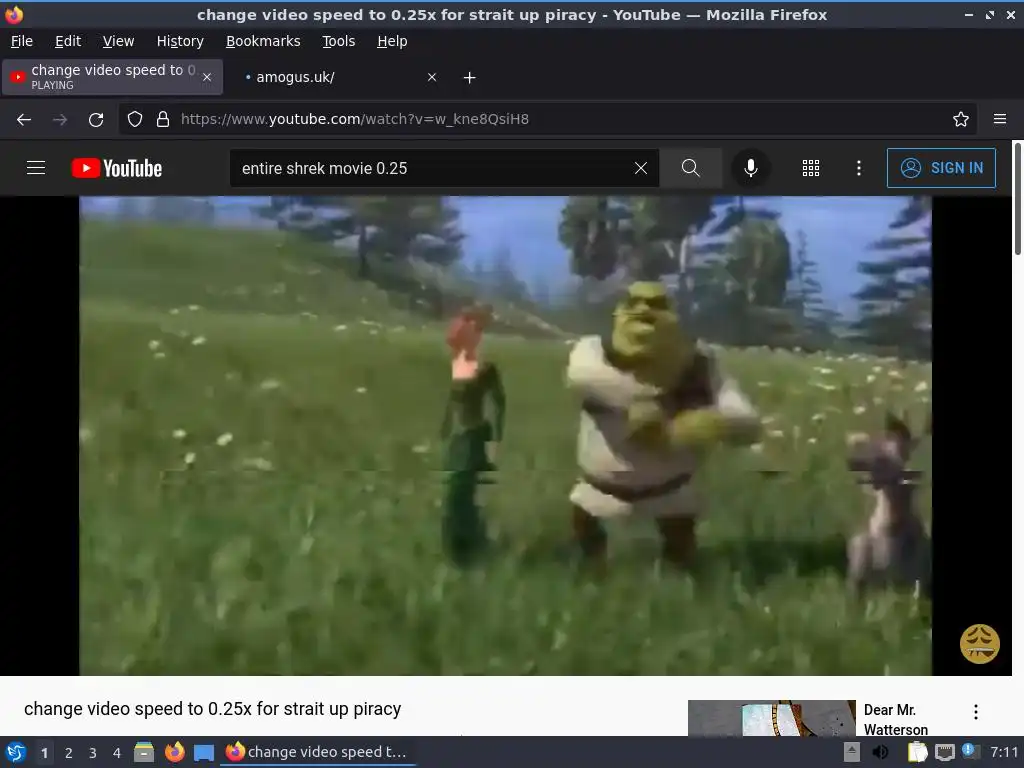Open the network monitor tray icon
1024x768 pixels.
click(x=944, y=752)
